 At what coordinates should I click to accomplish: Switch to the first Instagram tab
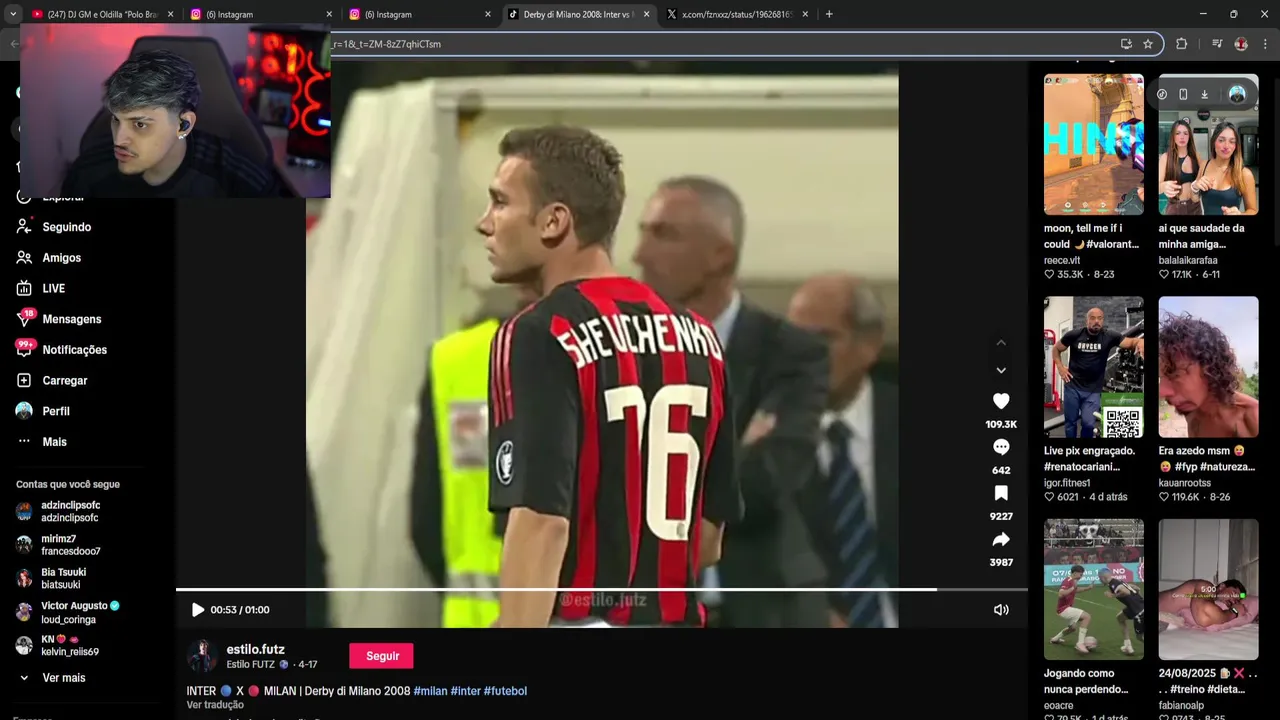[x=260, y=14]
